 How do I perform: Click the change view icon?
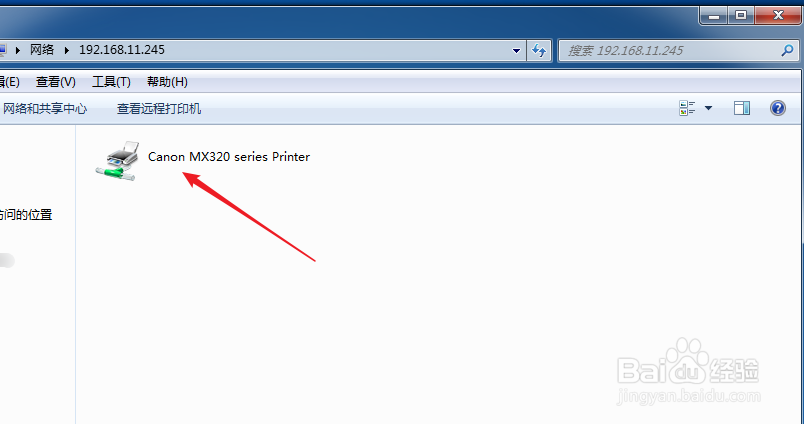pos(687,108)
